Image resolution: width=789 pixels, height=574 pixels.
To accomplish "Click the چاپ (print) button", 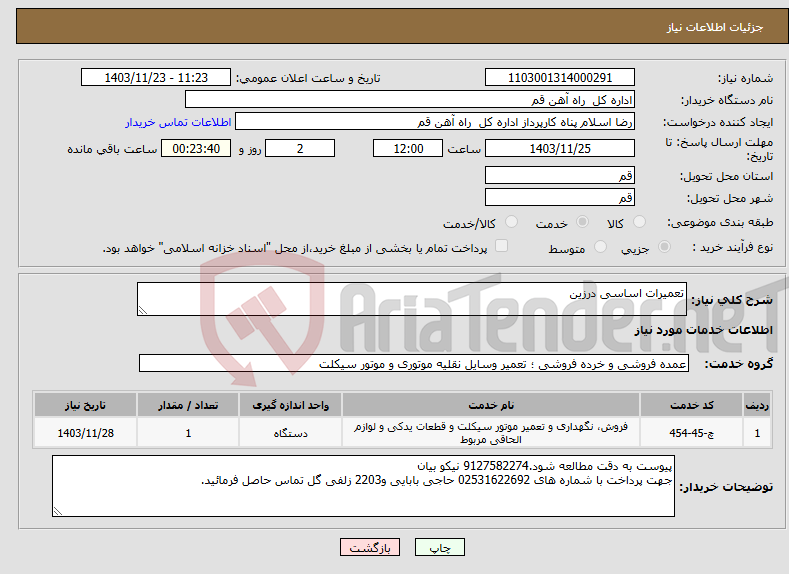I will pos(439,547).
